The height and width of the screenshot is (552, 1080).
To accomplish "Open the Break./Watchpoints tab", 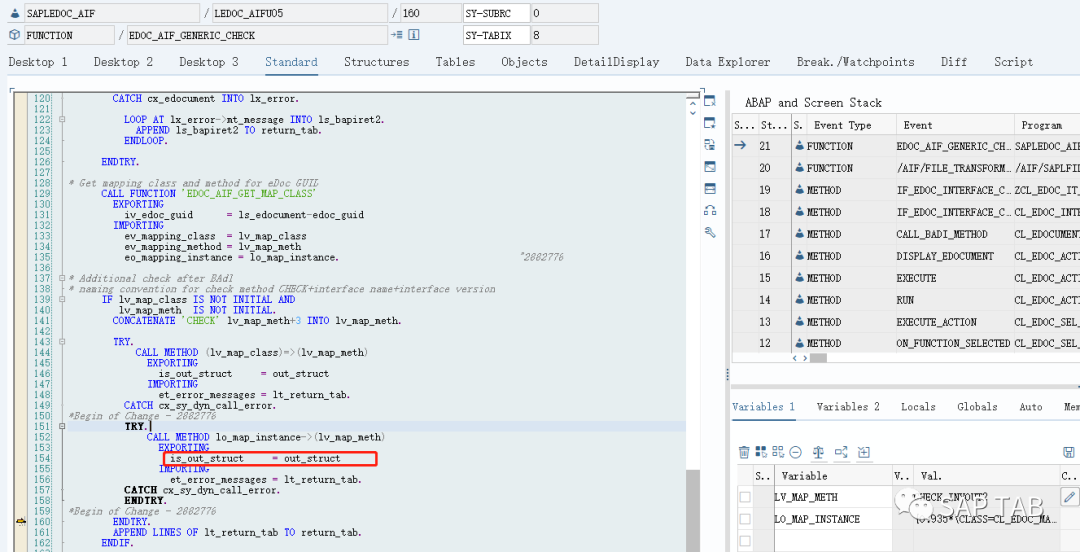I will (855, 62).
